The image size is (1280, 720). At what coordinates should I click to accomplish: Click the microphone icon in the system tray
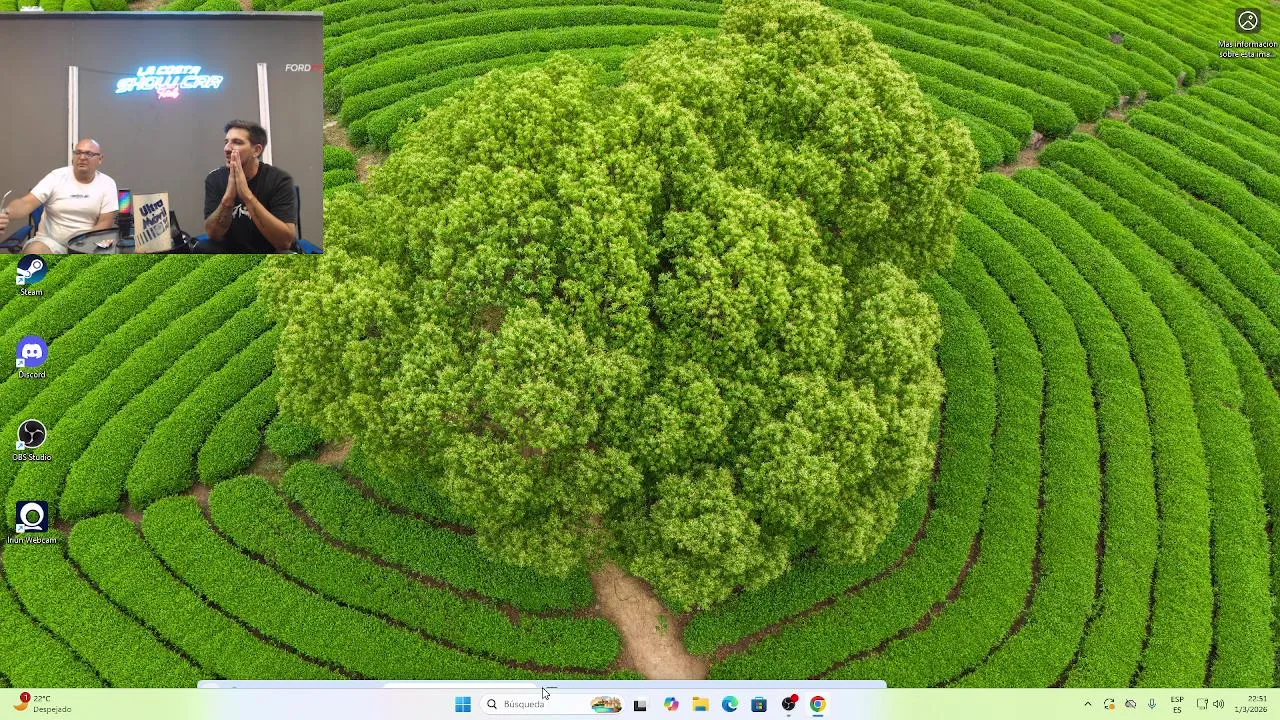click(x=1151, y=704)
